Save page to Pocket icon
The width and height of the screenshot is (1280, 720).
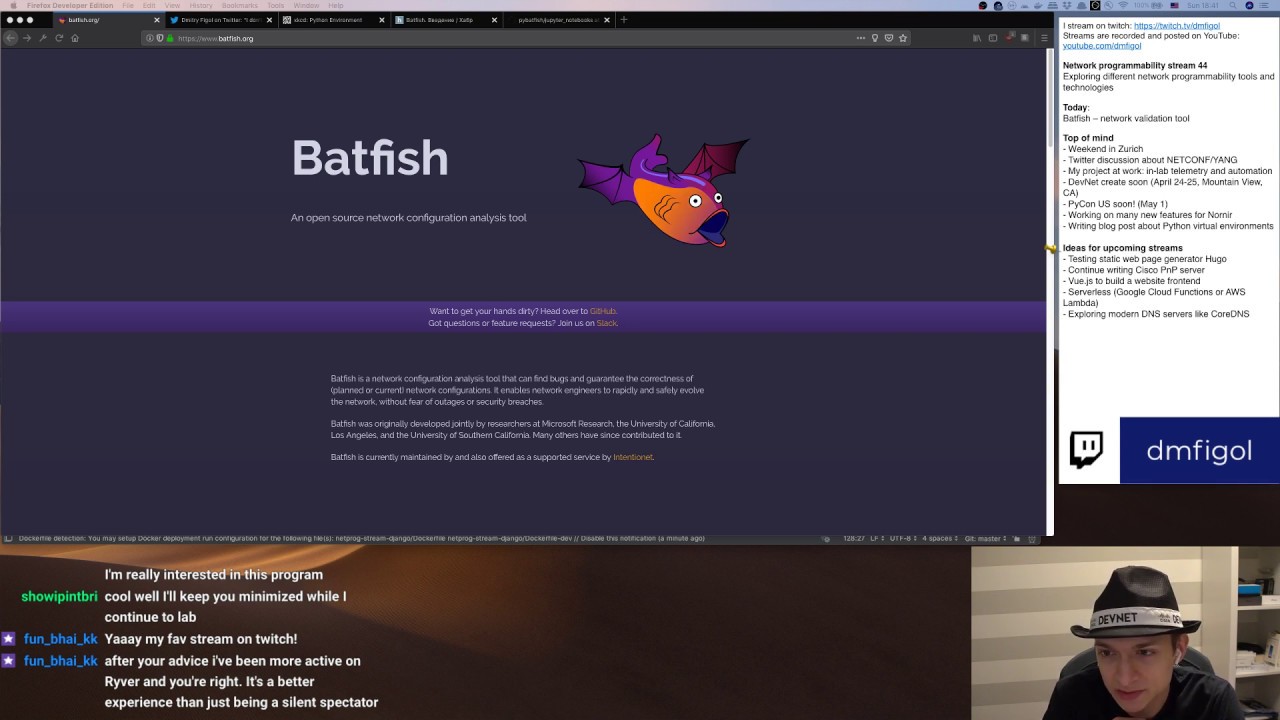(889, 38)
